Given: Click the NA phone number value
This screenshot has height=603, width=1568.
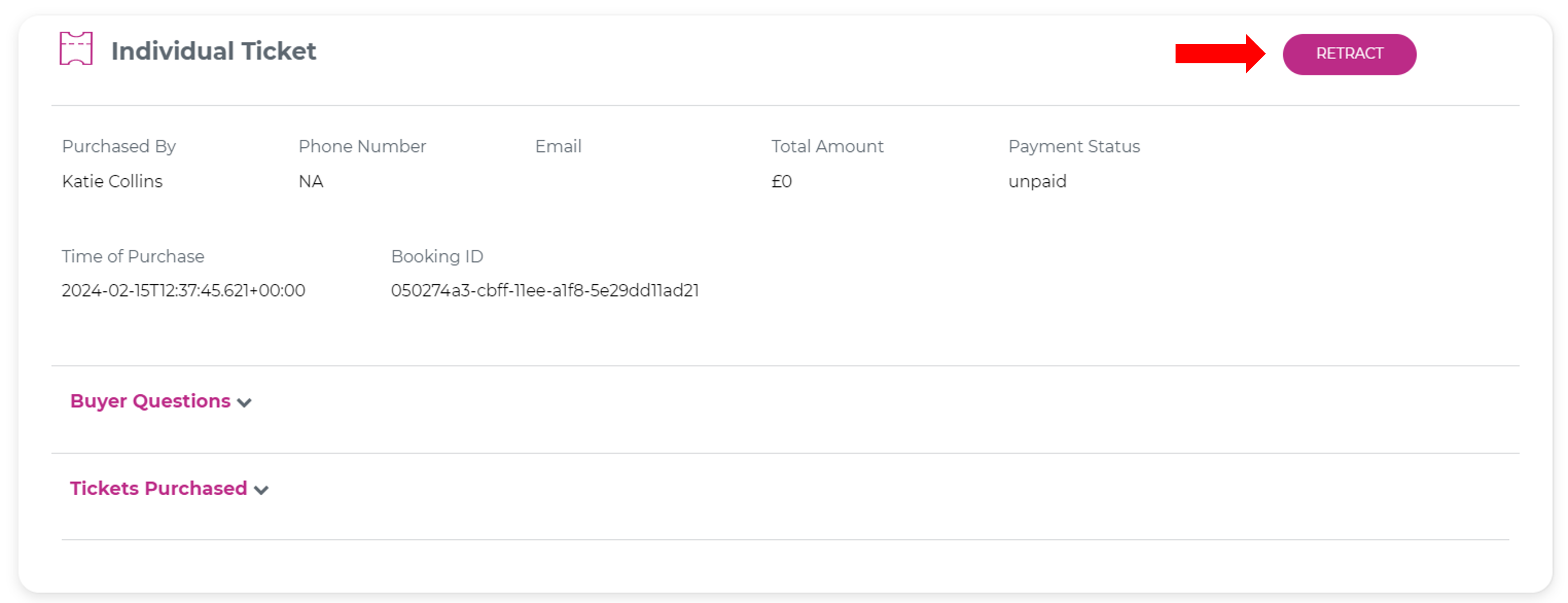Looking at the screenshot, I should [311, 181].
